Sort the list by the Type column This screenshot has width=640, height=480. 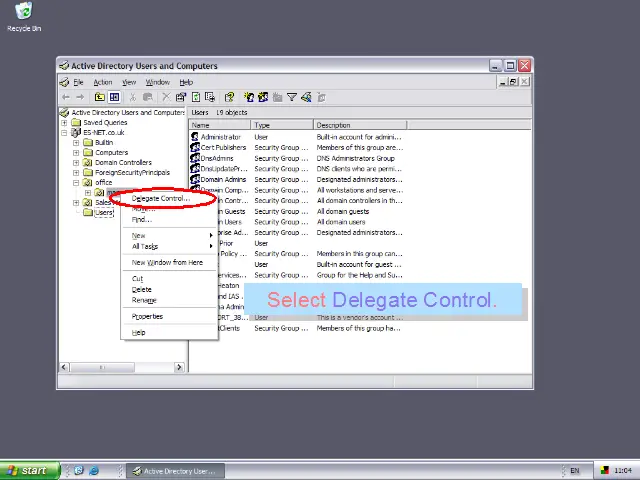pyautogui.click(x=282, y=125)
